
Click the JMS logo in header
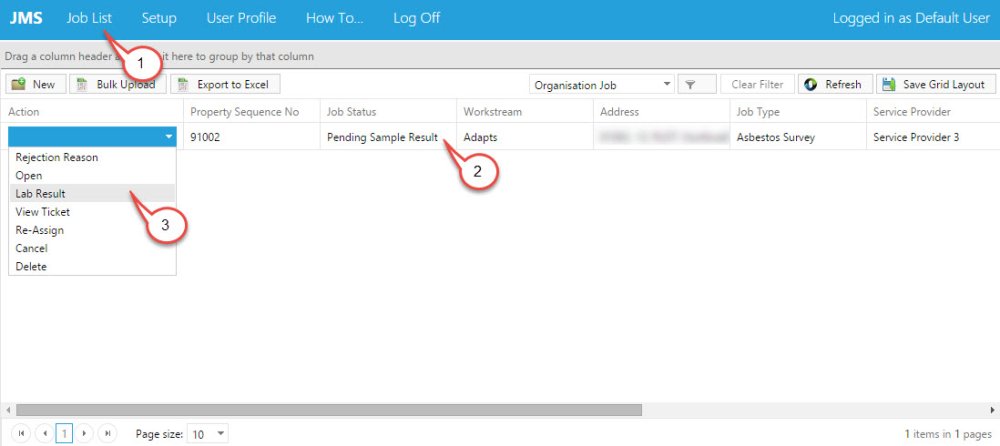26,18
